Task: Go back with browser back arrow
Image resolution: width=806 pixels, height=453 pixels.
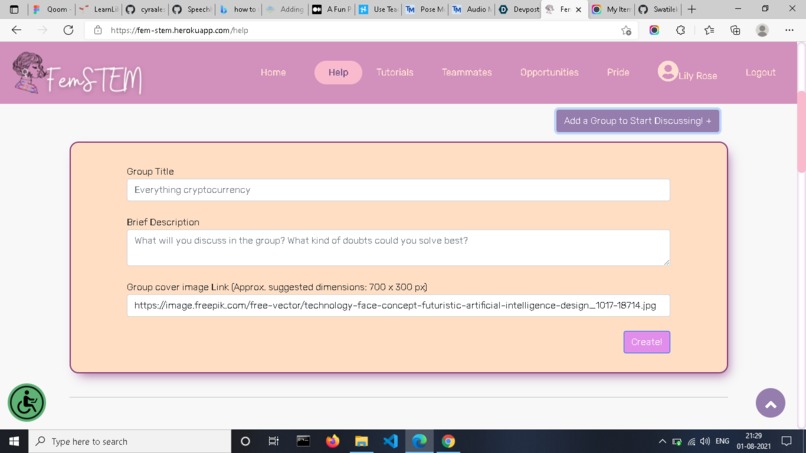Action: click(x=16, y=30)
